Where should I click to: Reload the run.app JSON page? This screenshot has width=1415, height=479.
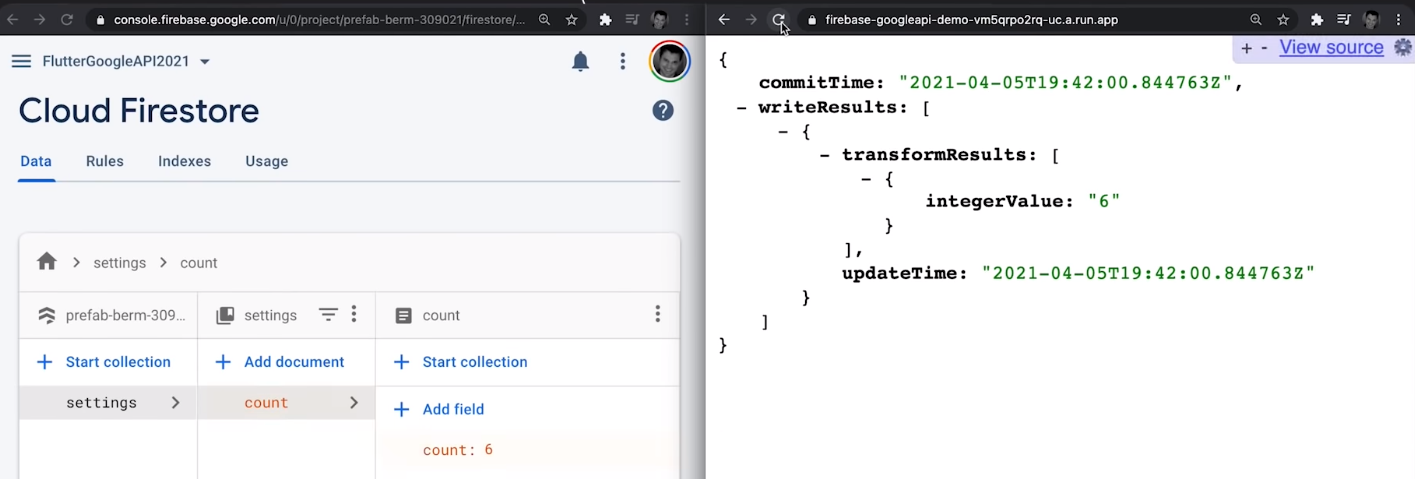[x=778, y=19]
